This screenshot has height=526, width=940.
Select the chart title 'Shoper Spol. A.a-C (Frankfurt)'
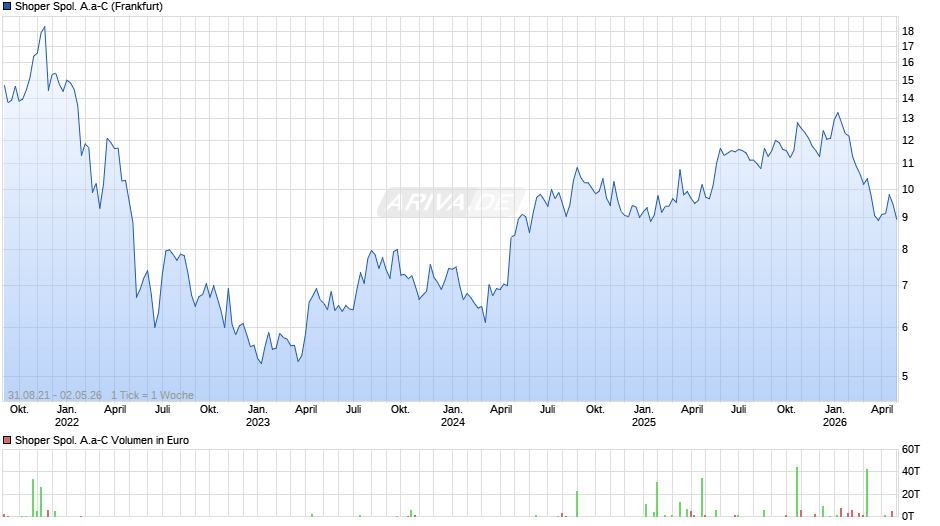89,7
